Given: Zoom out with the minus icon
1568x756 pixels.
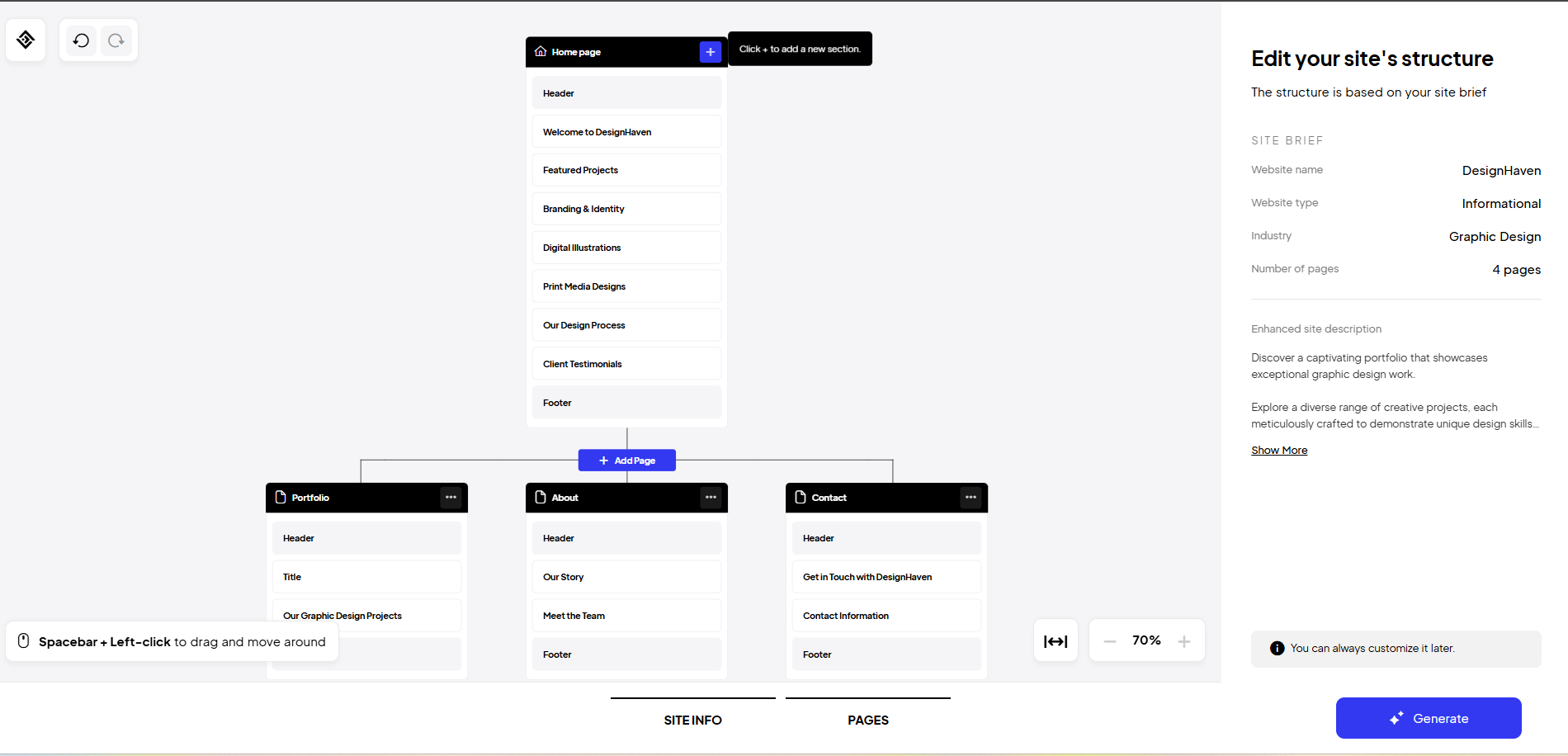Looking at the screenshot, I should pyautogui.click(x=1110, y=641).
